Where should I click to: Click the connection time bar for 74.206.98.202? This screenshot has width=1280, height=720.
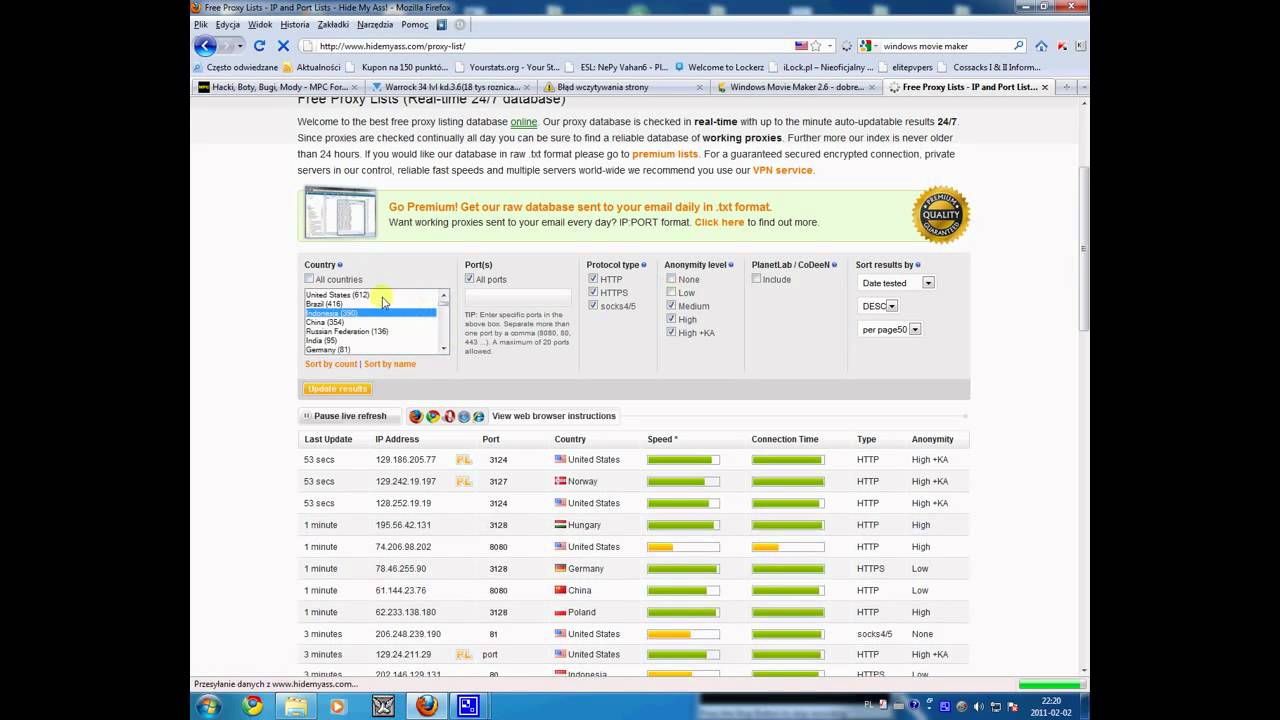tap(788, 547)
